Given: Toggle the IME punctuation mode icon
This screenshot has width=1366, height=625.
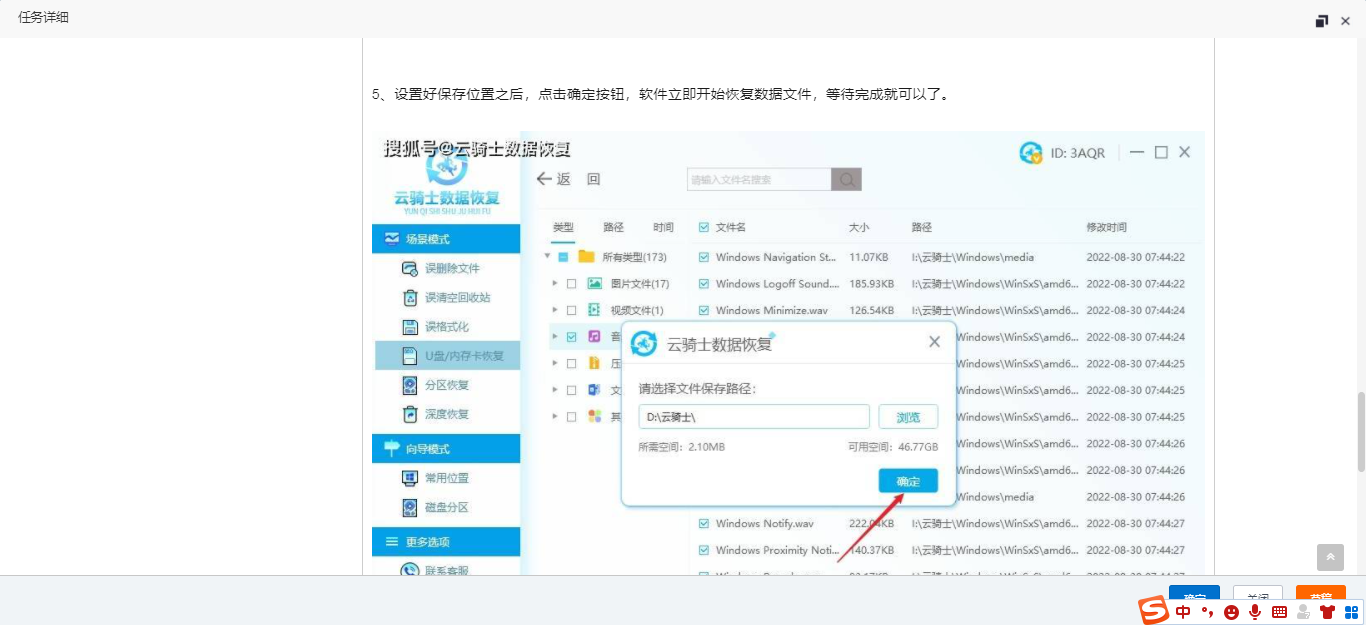Looking at the screenshot, I should pos(1207,611).
